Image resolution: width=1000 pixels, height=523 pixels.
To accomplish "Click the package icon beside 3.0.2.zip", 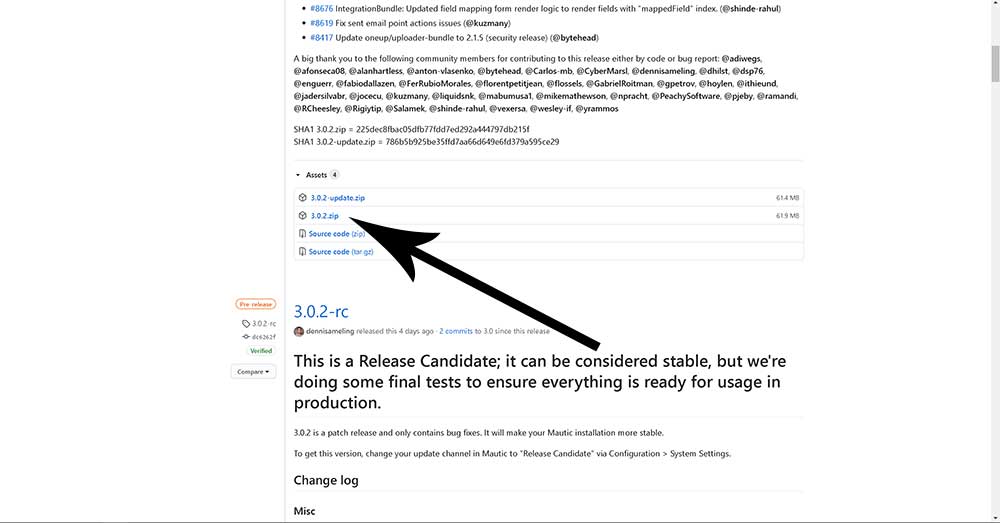I will [302, 216].
